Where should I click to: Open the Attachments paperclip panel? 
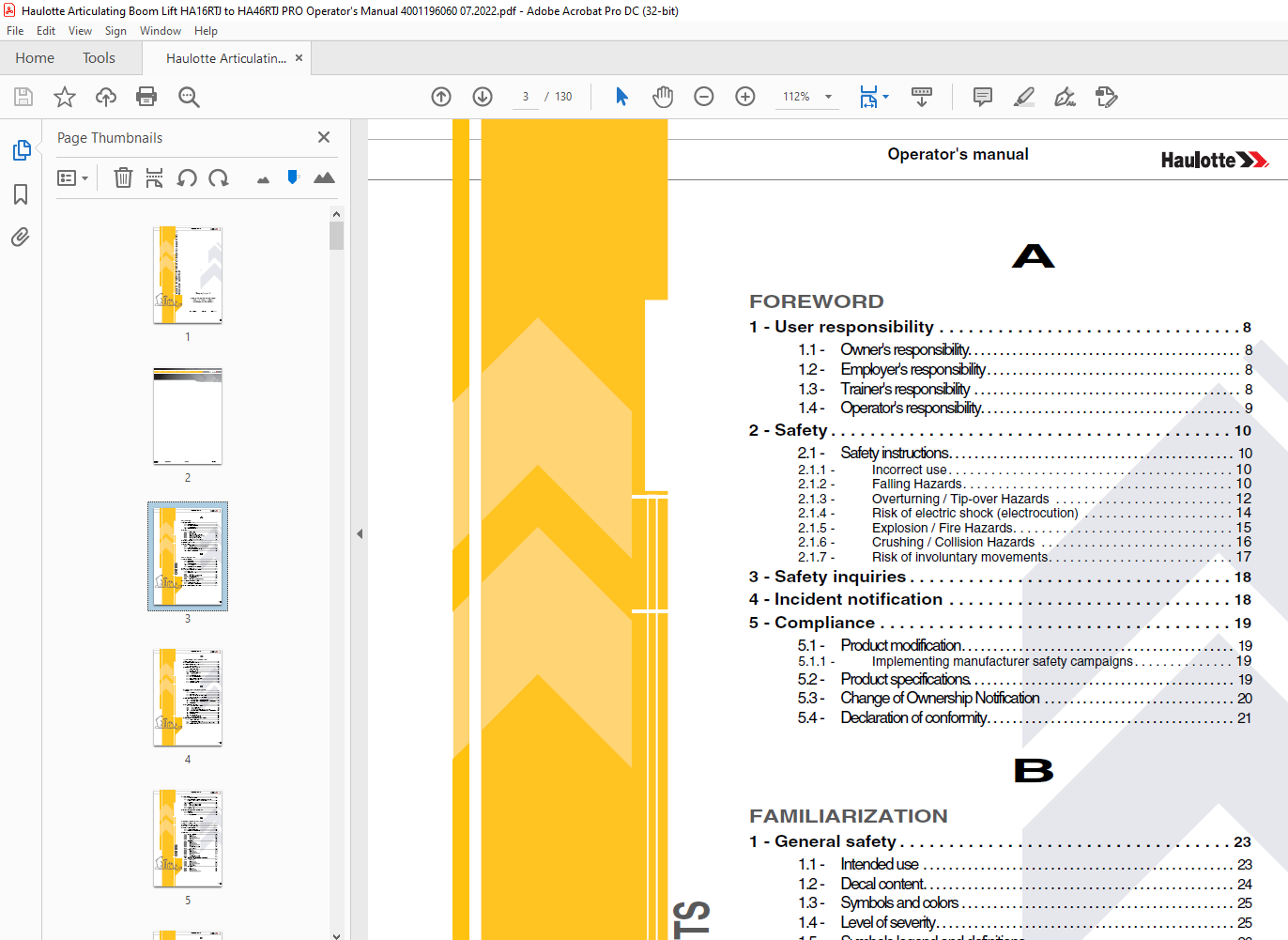pyautogui.click(x=21, y=237)
